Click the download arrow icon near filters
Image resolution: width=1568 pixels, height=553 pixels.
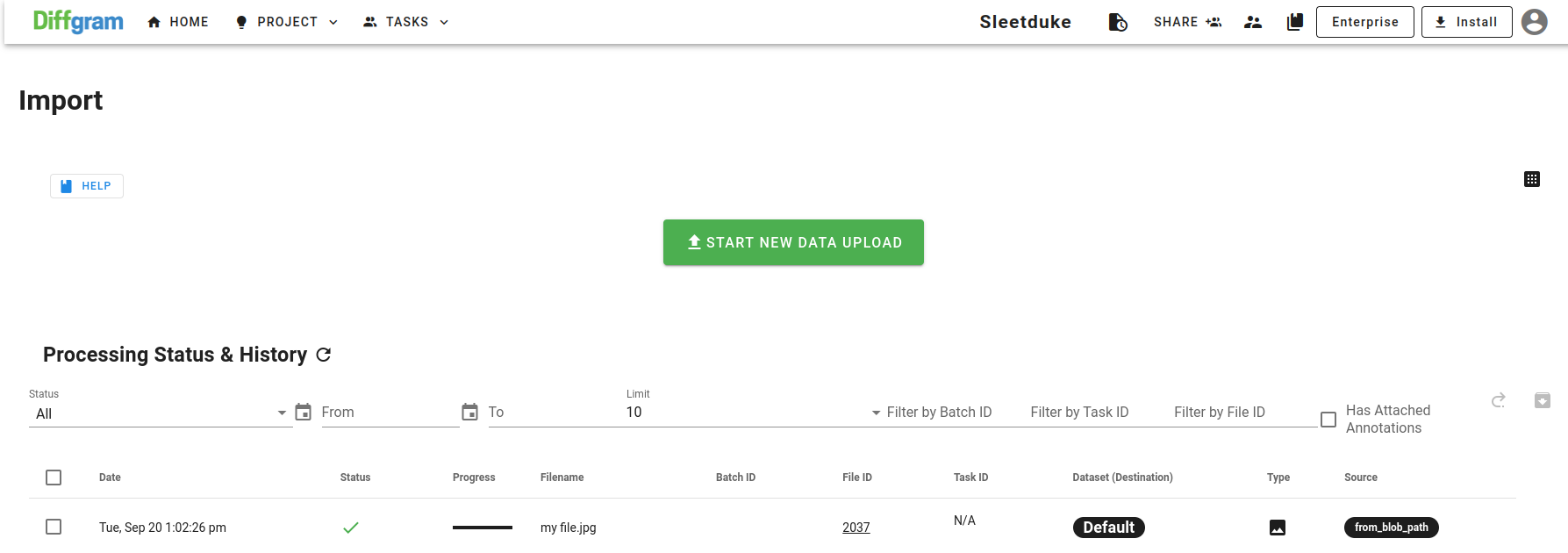pyautogui.click(x=1542, y=400)
